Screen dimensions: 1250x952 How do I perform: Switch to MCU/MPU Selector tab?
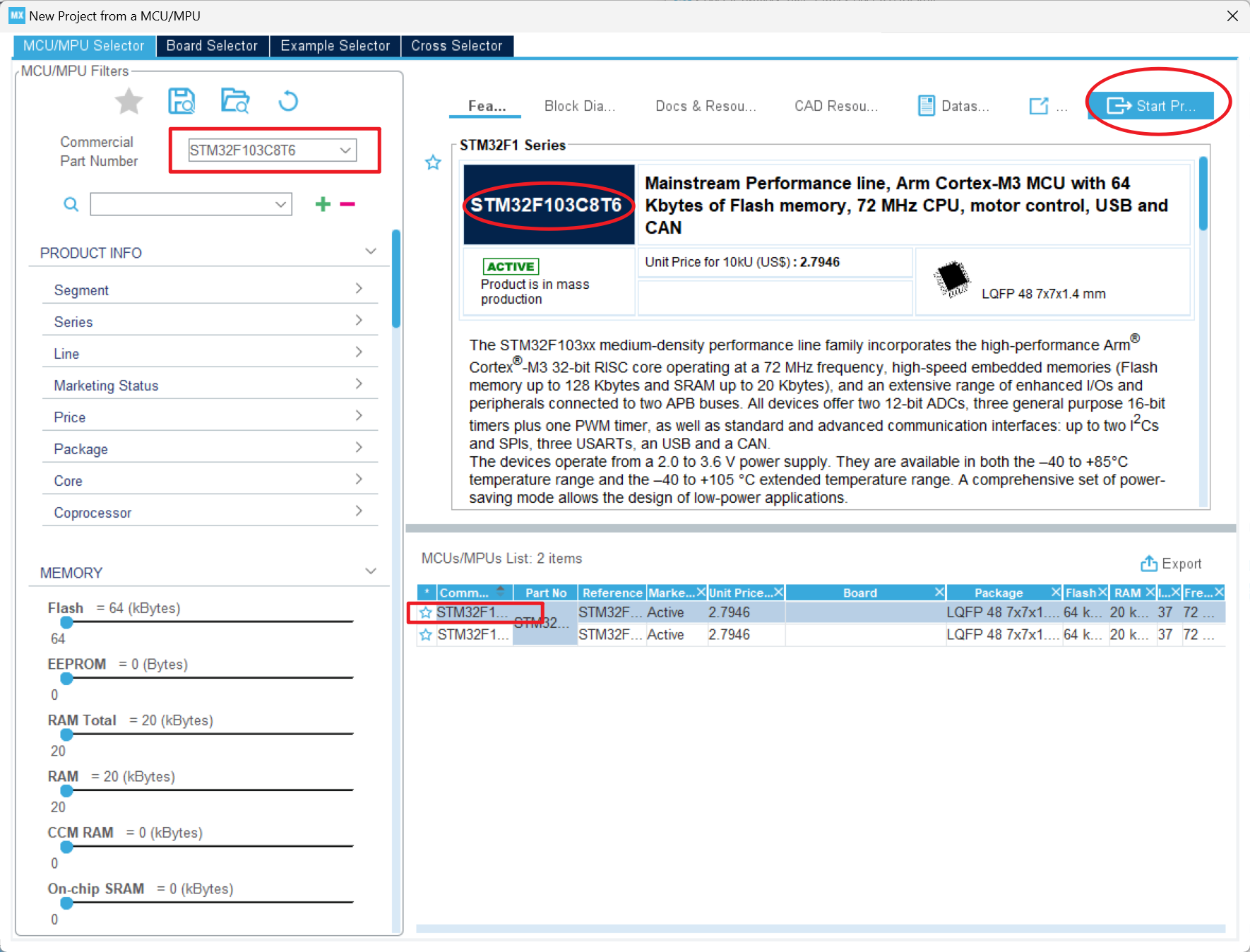point(84,46)
